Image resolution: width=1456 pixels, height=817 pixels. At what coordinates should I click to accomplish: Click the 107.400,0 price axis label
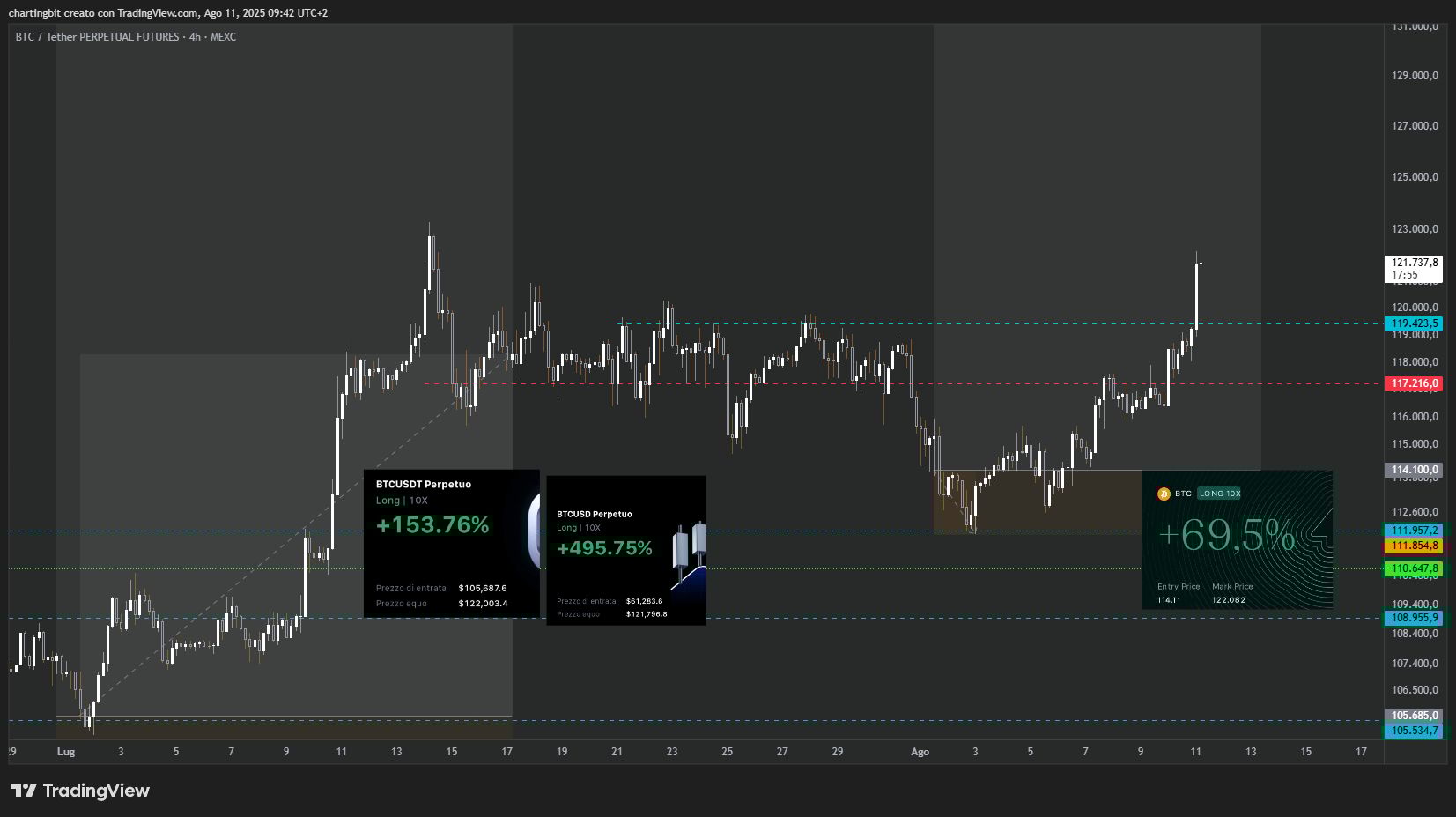pyautogui.click(x=1415, y=664)
